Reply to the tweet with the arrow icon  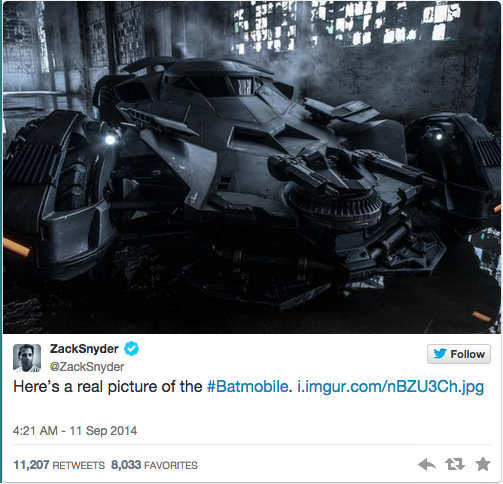(x=427, y=464)
